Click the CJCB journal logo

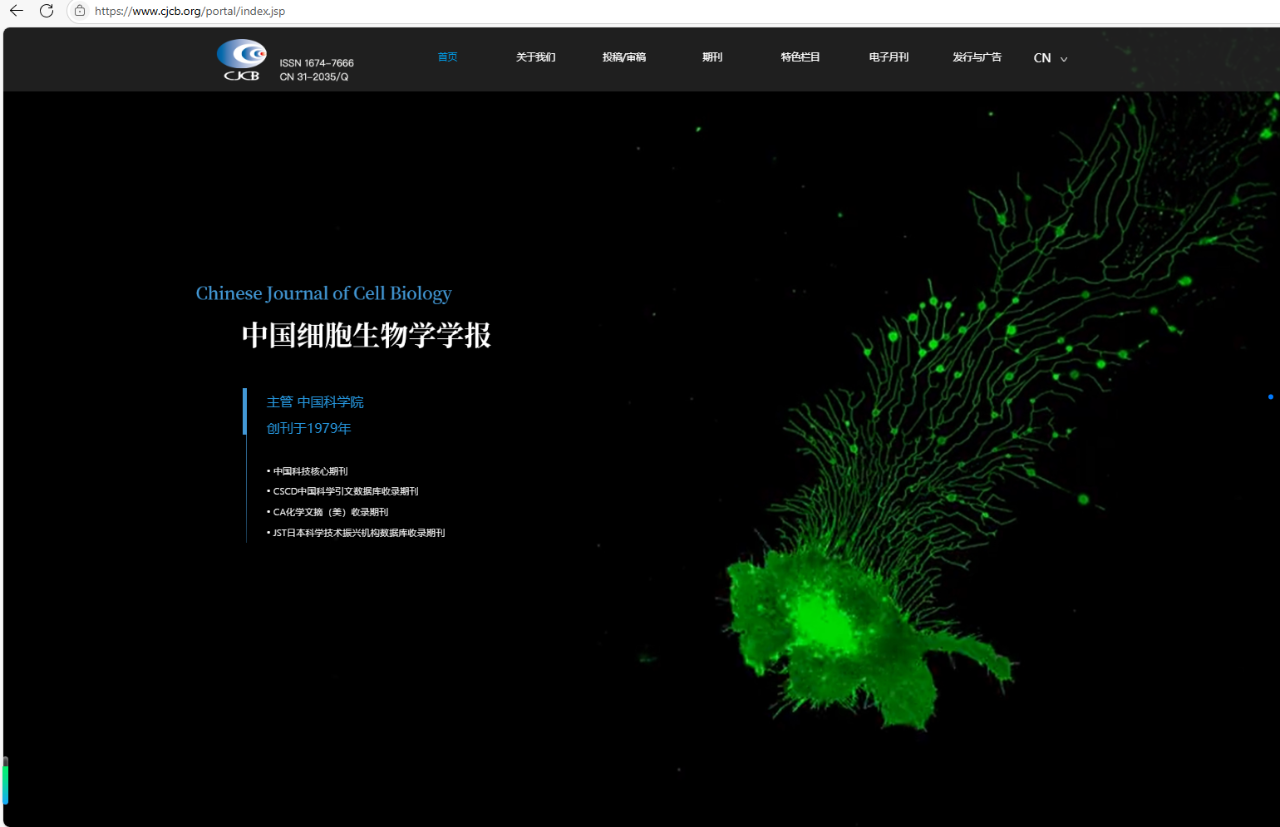[241, 59]
